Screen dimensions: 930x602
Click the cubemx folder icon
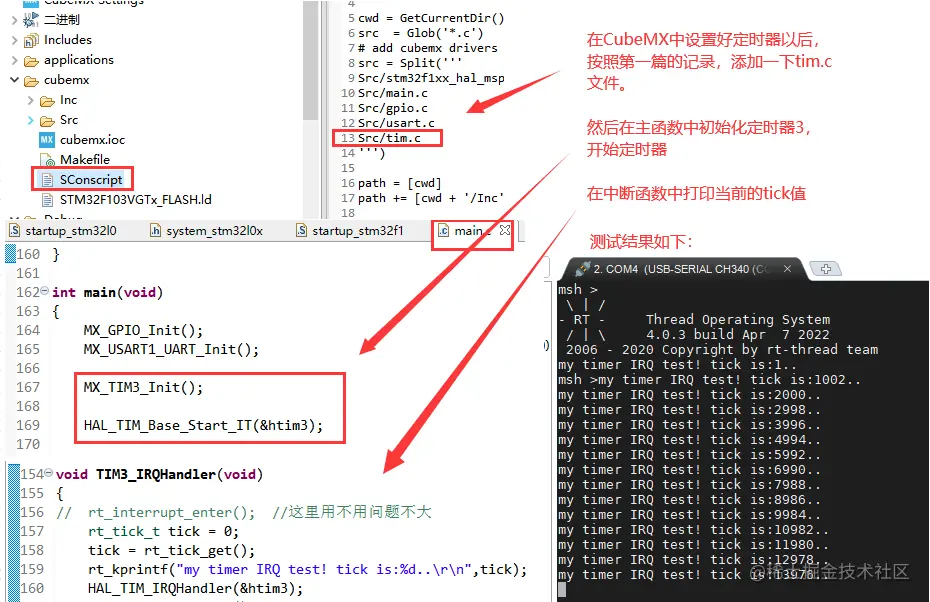click(x=31, y=81)
